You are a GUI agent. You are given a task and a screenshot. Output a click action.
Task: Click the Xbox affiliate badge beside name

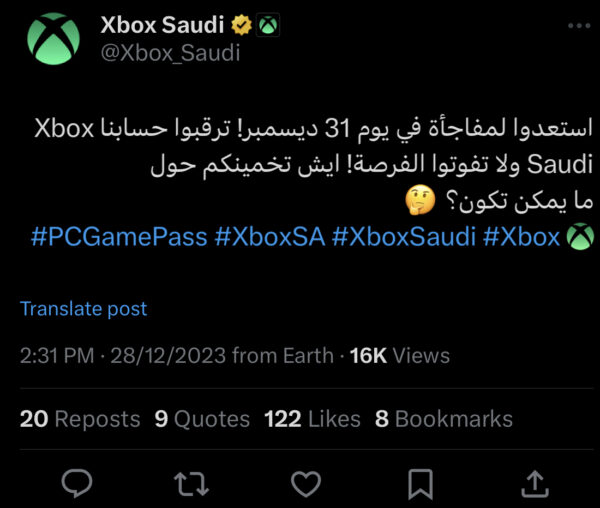[x=267, y=25]
